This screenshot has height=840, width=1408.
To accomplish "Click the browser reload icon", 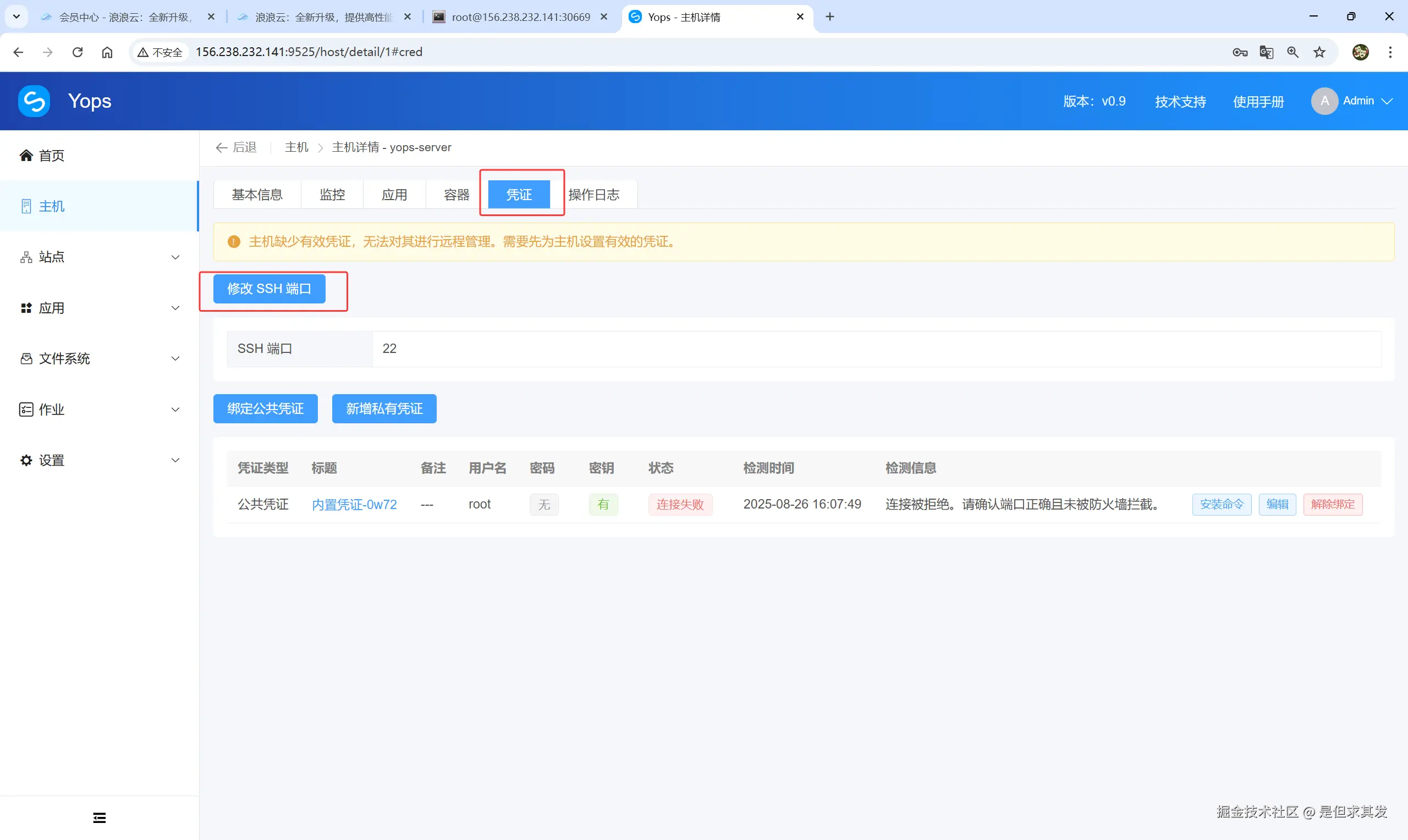I will [x=78, y=52].
